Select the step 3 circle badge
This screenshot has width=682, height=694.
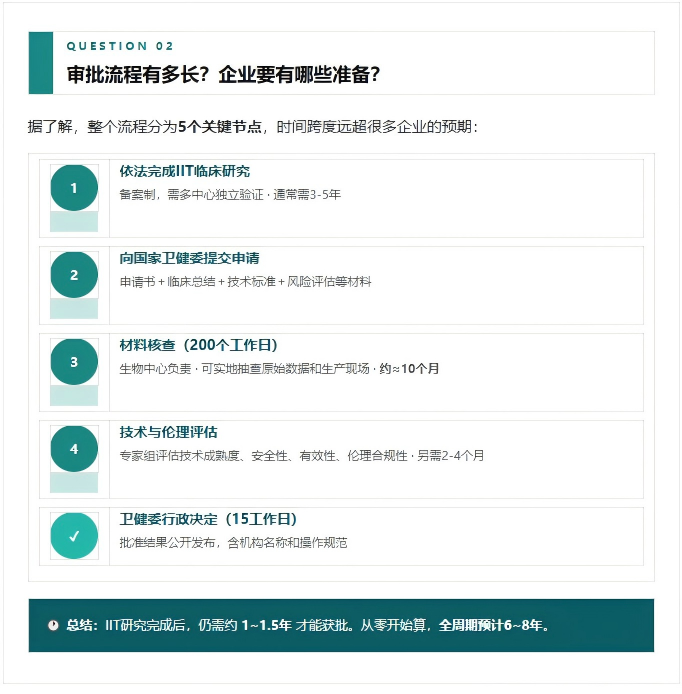(74, 362)
